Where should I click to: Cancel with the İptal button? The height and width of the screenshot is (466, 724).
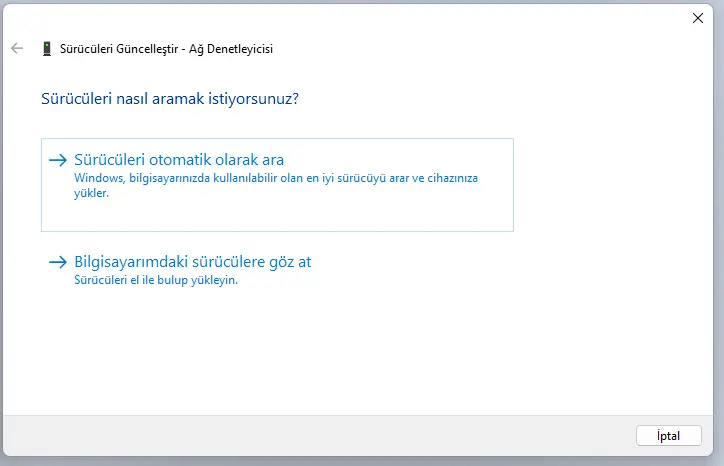point(669,436)
